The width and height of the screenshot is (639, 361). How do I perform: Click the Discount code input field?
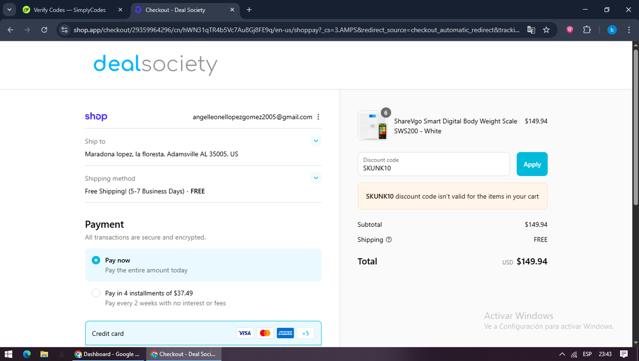click(434, 164)
